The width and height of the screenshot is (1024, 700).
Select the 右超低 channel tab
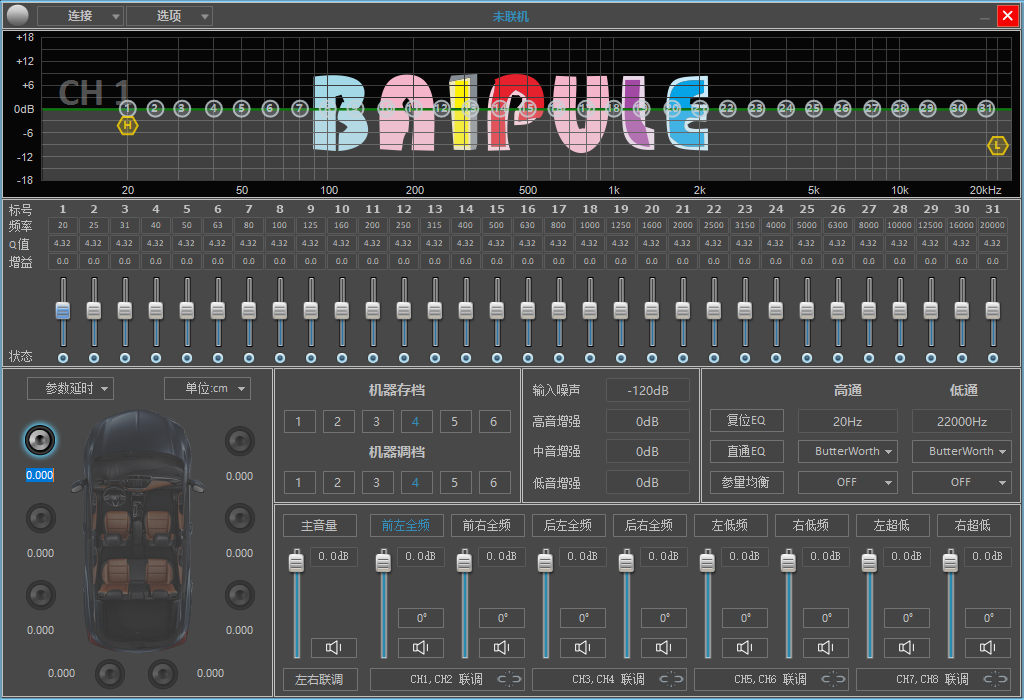click(x=973, y=525)
